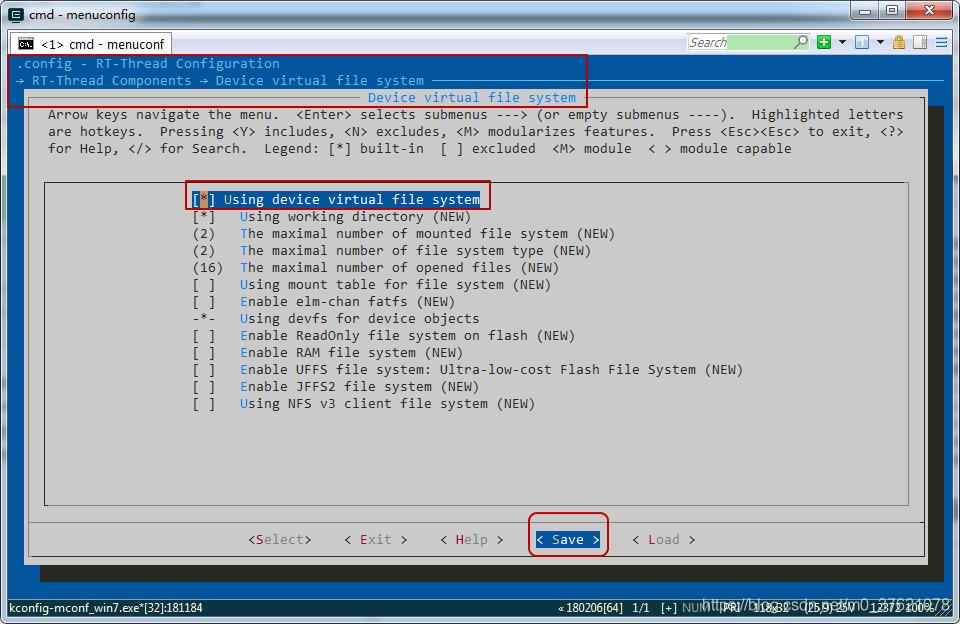Open the hamburger system menu
Screen dimensions: 960x624
pos(942,42)
